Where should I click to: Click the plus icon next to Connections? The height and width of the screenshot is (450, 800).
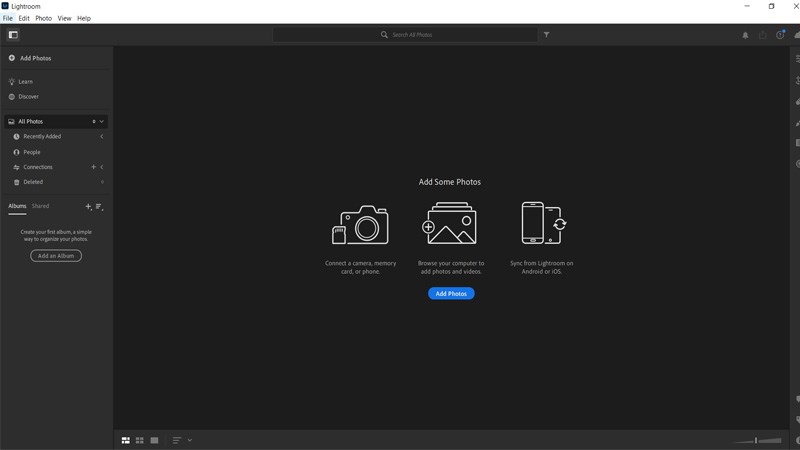click(93, 167)
